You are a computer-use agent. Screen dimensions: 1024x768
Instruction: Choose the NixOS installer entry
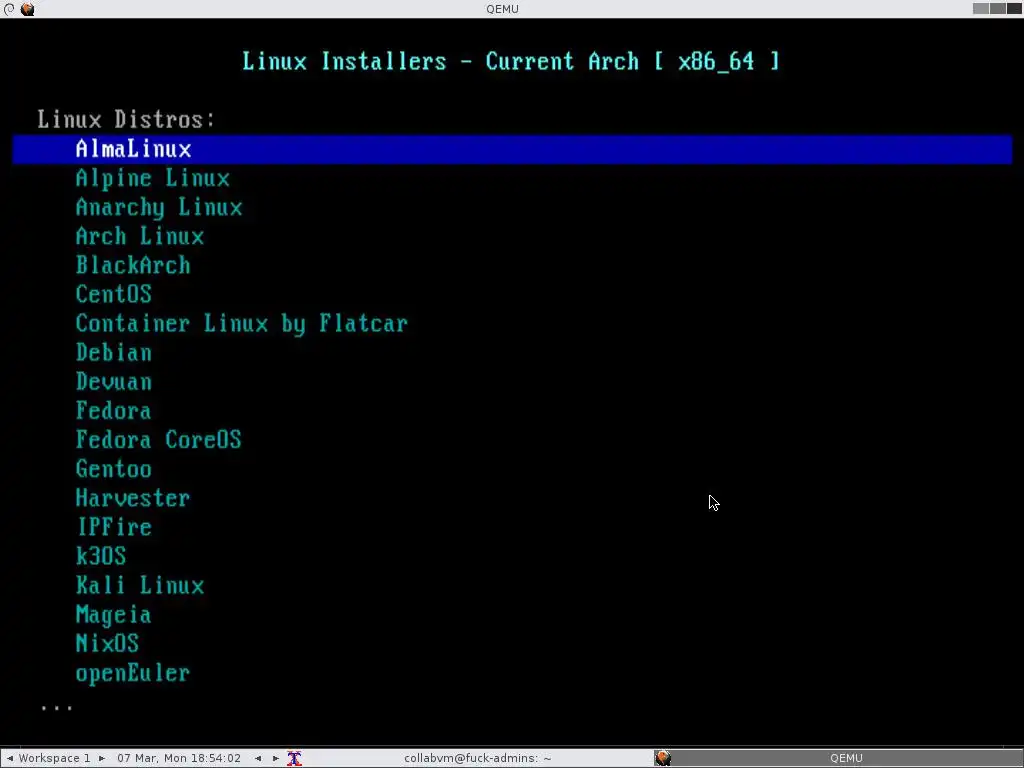point(107,643)
